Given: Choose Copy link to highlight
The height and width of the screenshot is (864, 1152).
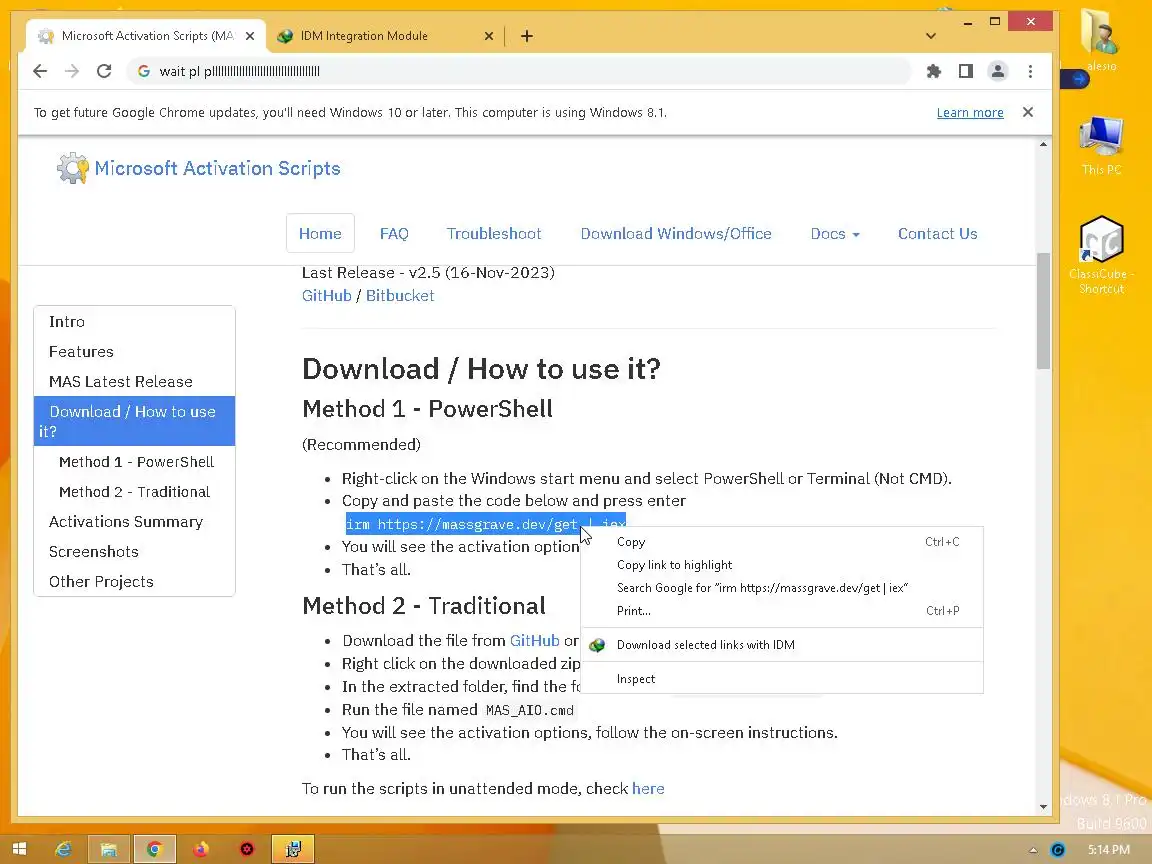Looking at the screenshot, I should click(782, 565).
